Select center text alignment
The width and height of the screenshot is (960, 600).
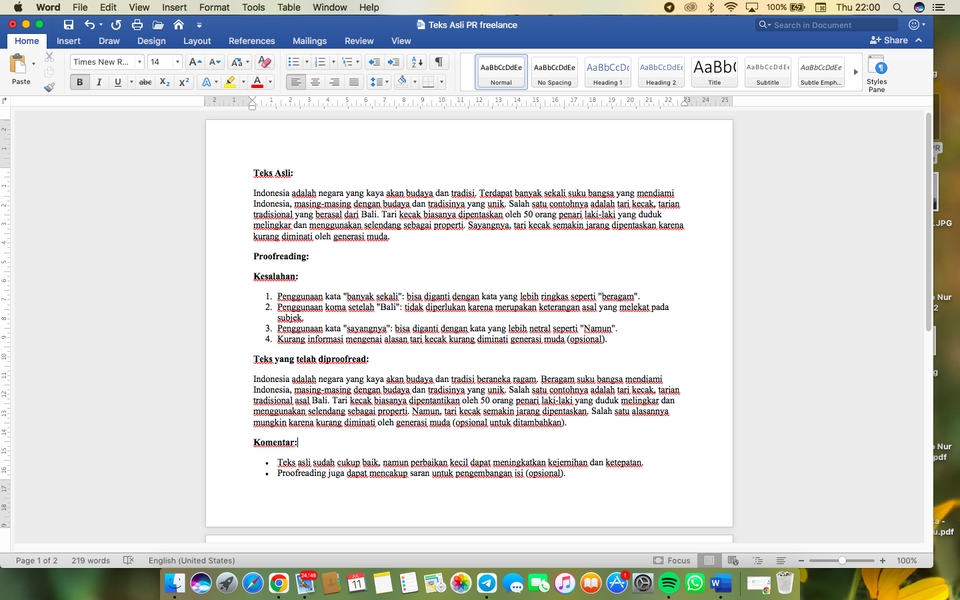(x=315, y=82)
